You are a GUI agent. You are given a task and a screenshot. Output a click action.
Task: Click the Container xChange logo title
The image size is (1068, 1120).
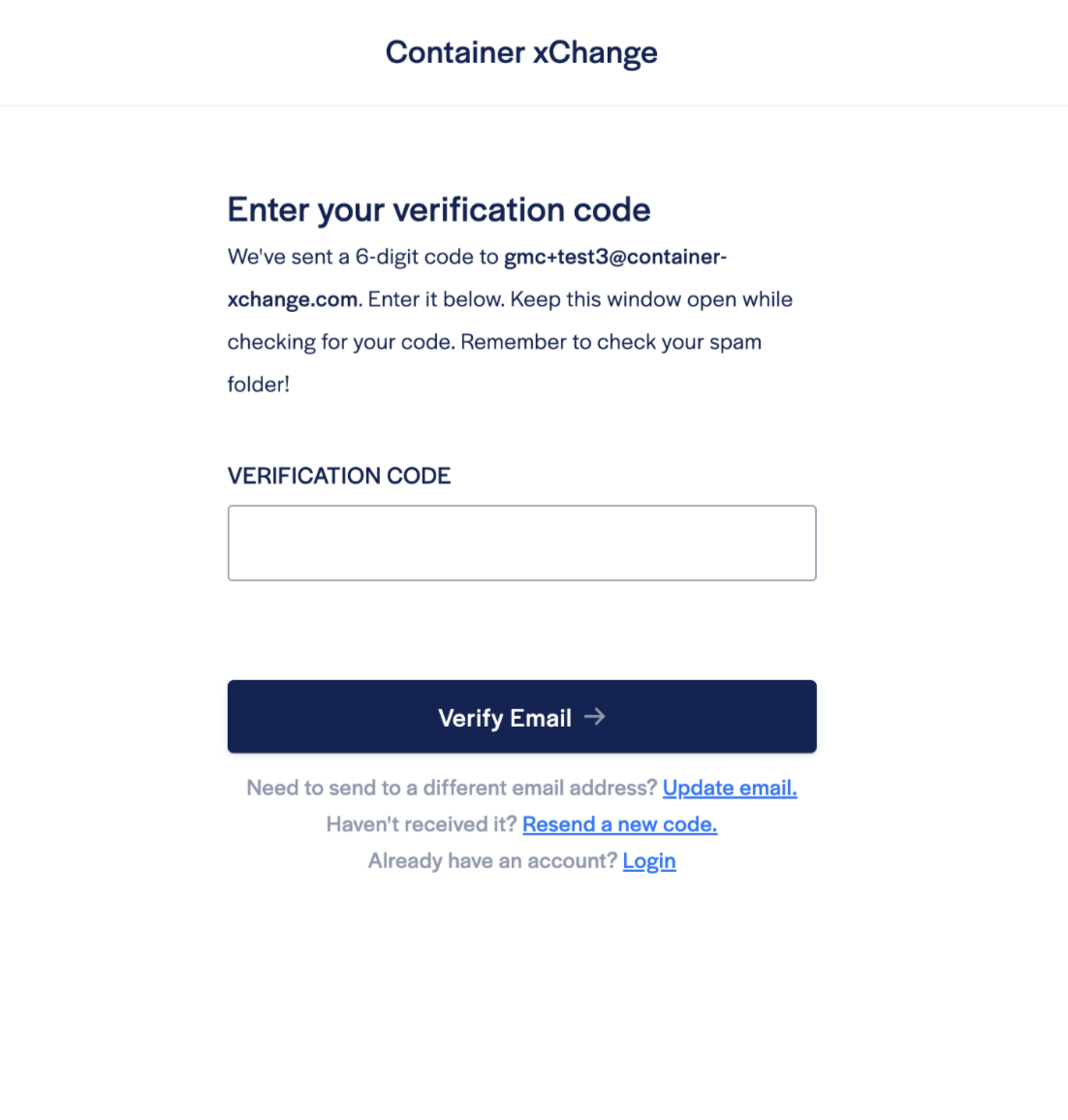[x=521, y=52]
